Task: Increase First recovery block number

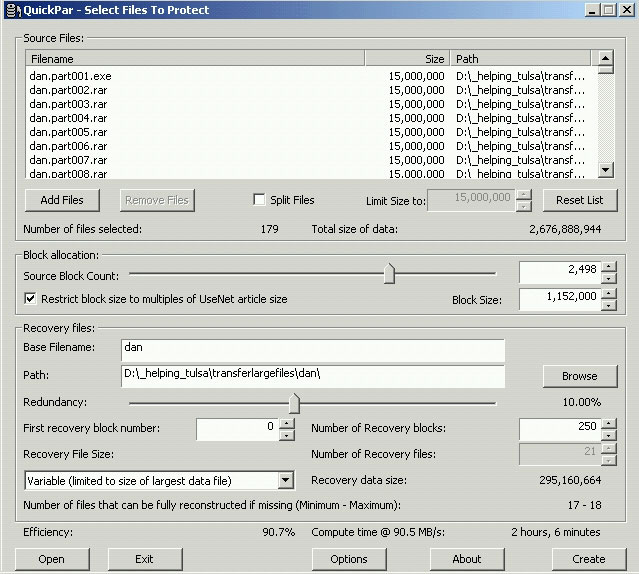Action: [286, 424]
